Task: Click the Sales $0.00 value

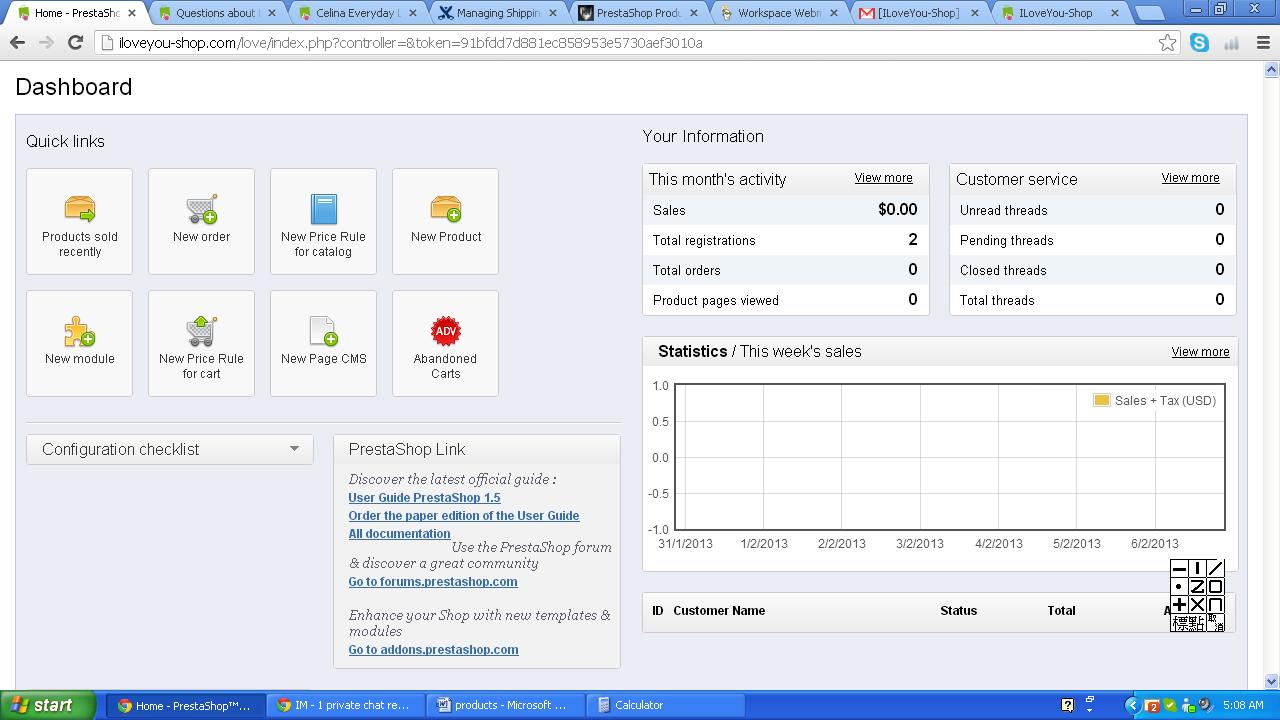Action: (897, 210)
